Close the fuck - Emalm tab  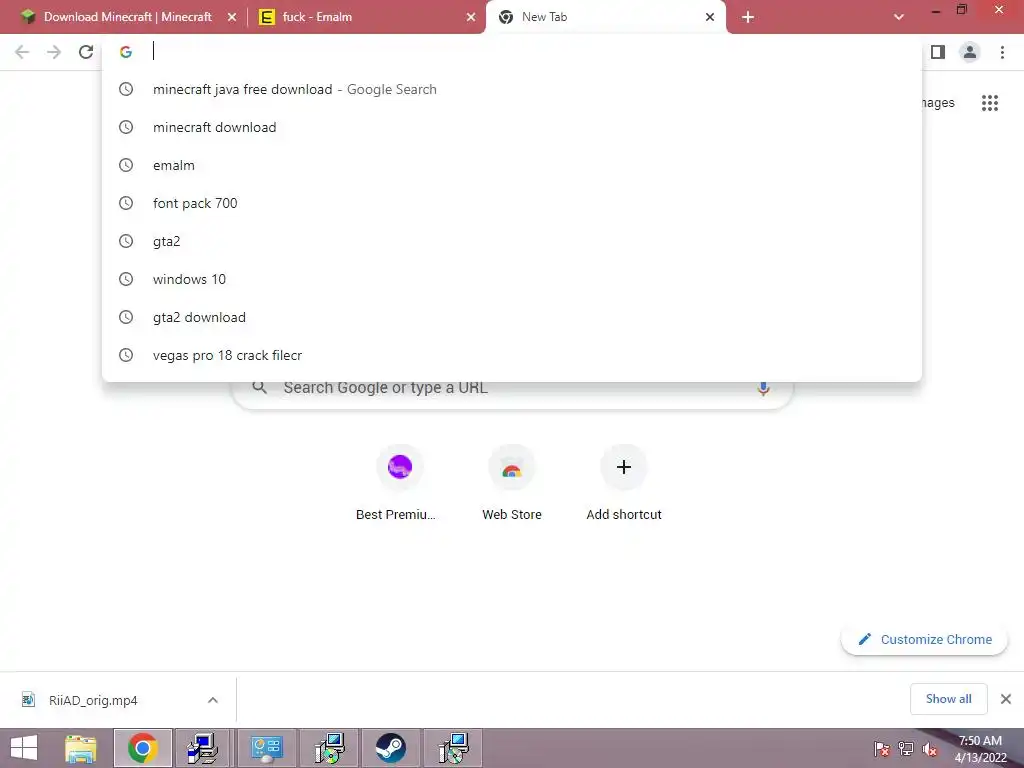471,18
